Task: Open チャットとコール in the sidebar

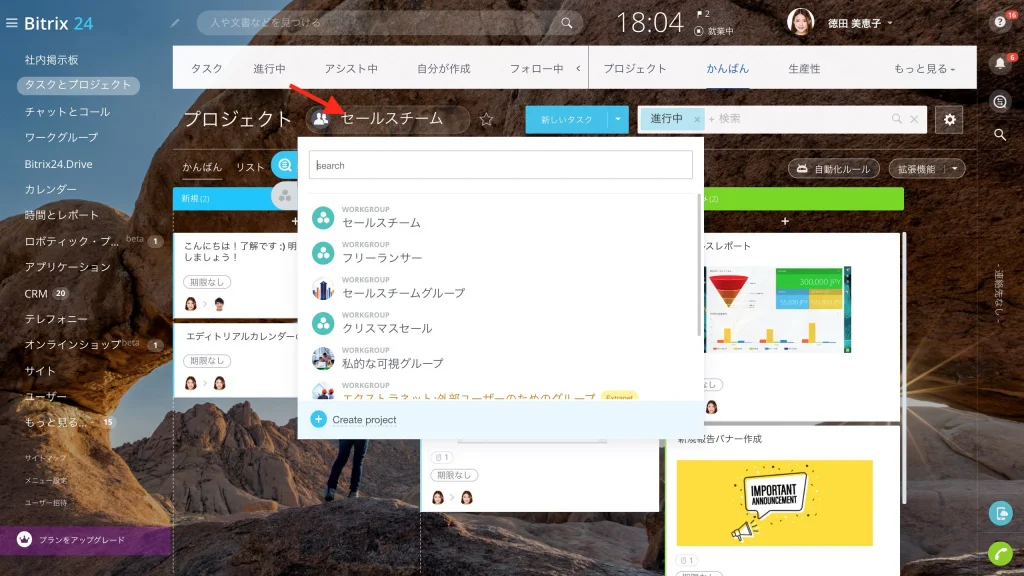Action: (67, 112)
